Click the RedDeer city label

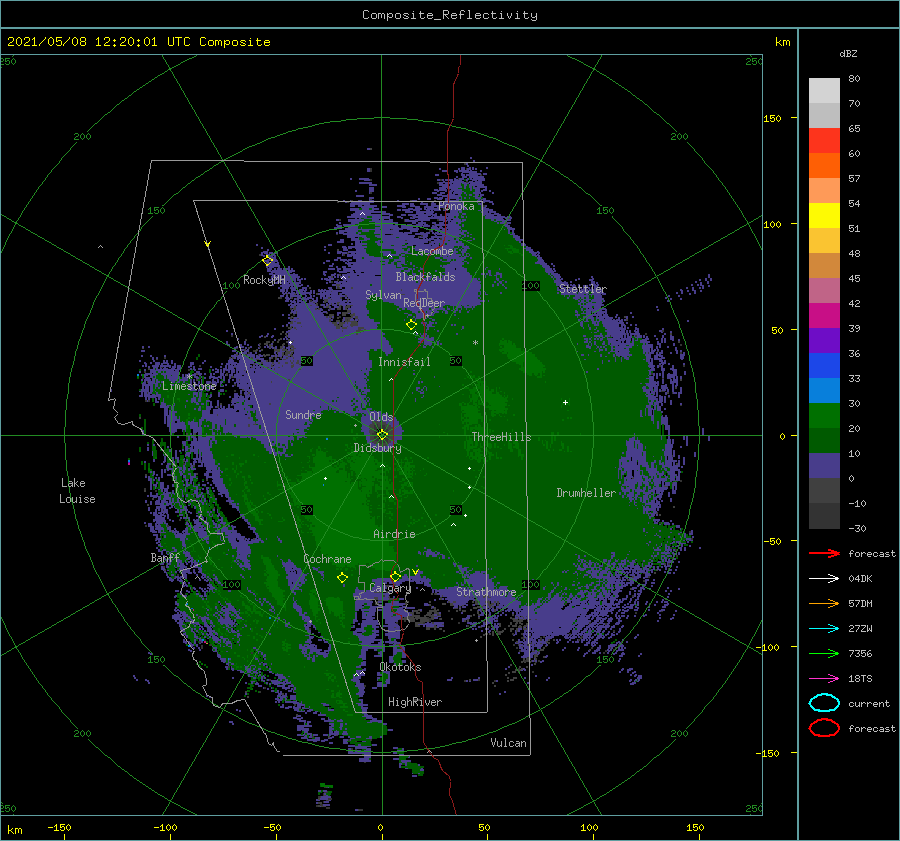424,303
